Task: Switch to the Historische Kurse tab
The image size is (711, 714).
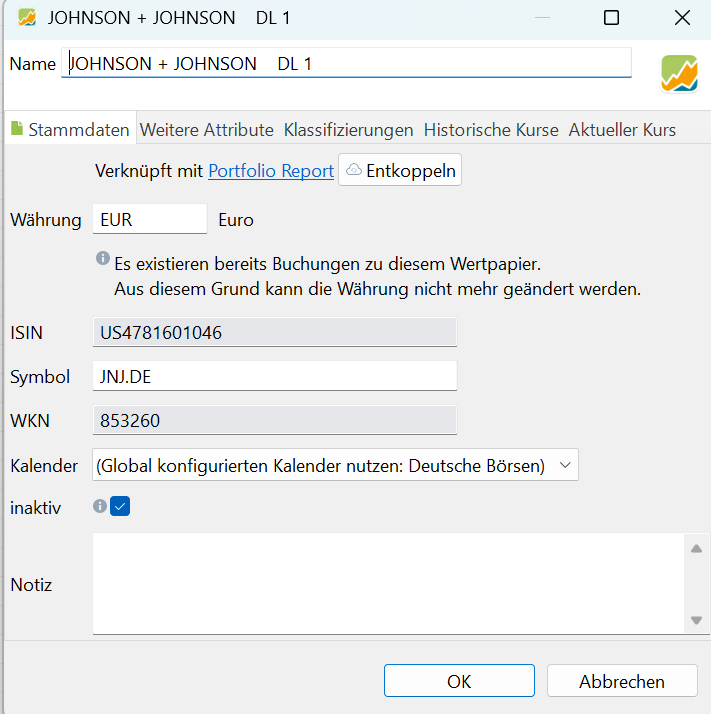Action: pyautogui.click(x=491, y=130)
